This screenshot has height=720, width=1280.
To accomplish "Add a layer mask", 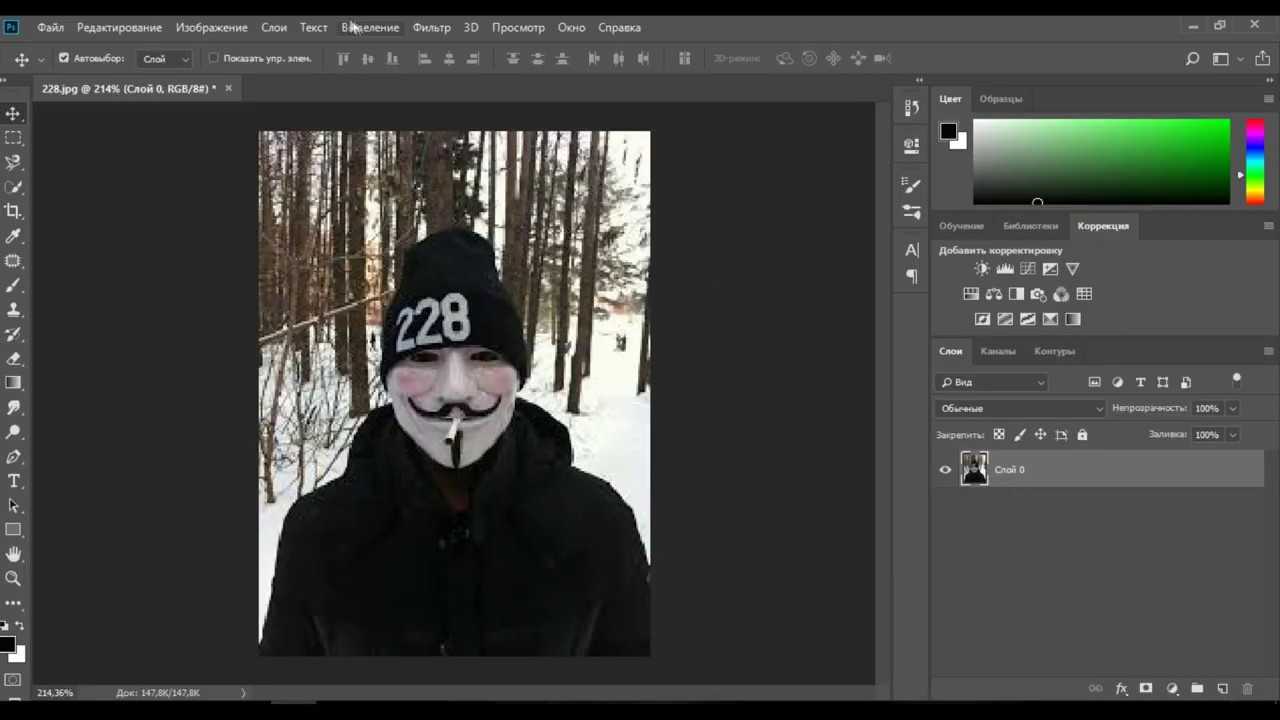I will click(x=1146, y=689).
